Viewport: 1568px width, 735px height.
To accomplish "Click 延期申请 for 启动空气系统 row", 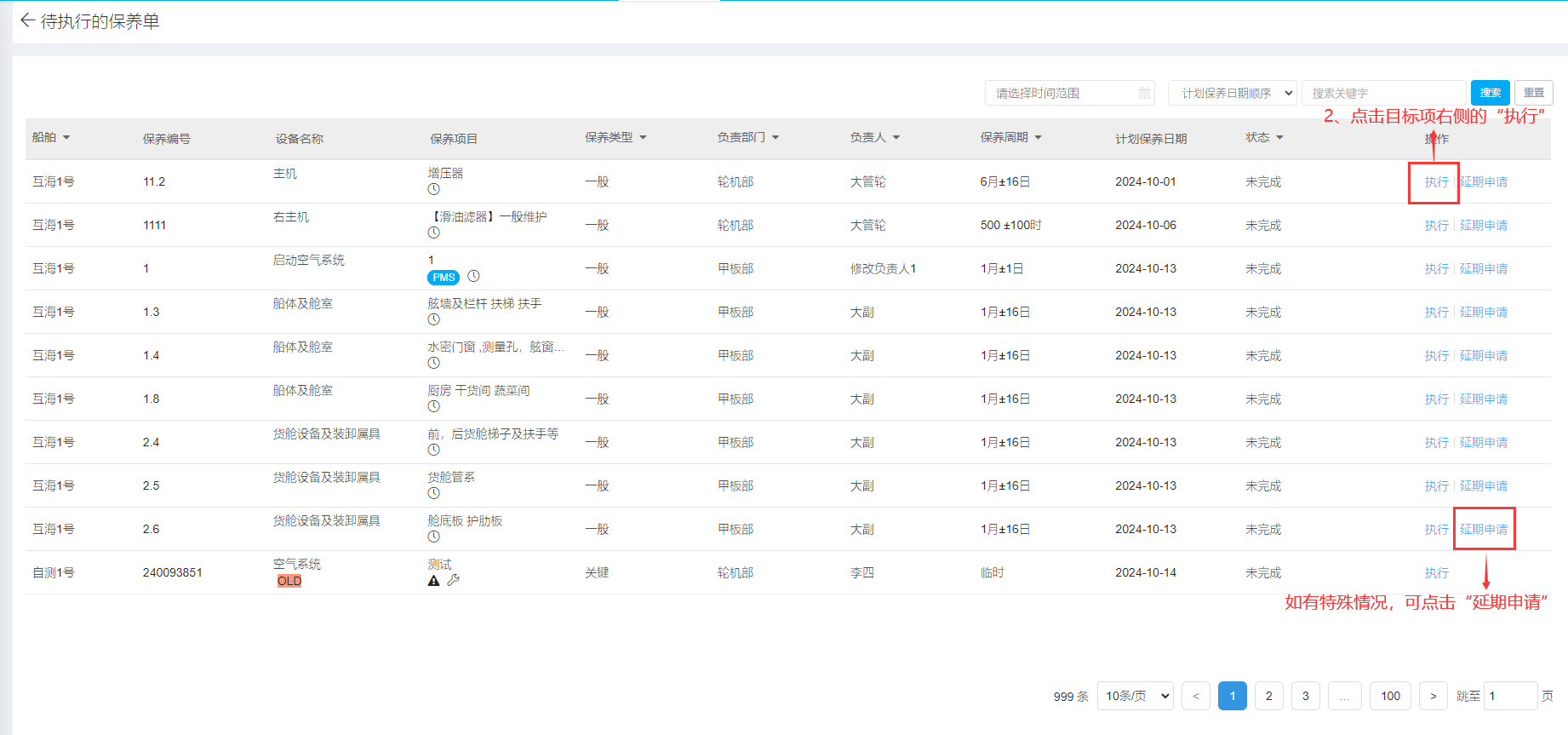I will point(1484,269).
